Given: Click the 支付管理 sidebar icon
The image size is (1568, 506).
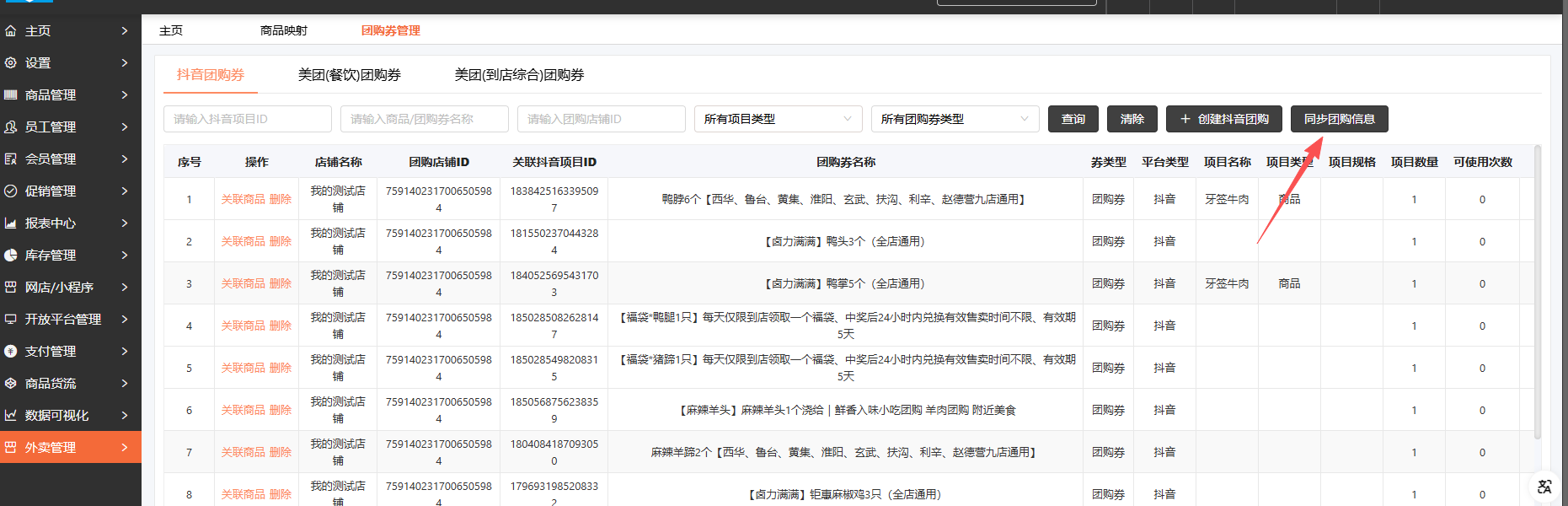Looking at the screenshot, I should click(x=11, y=352).
